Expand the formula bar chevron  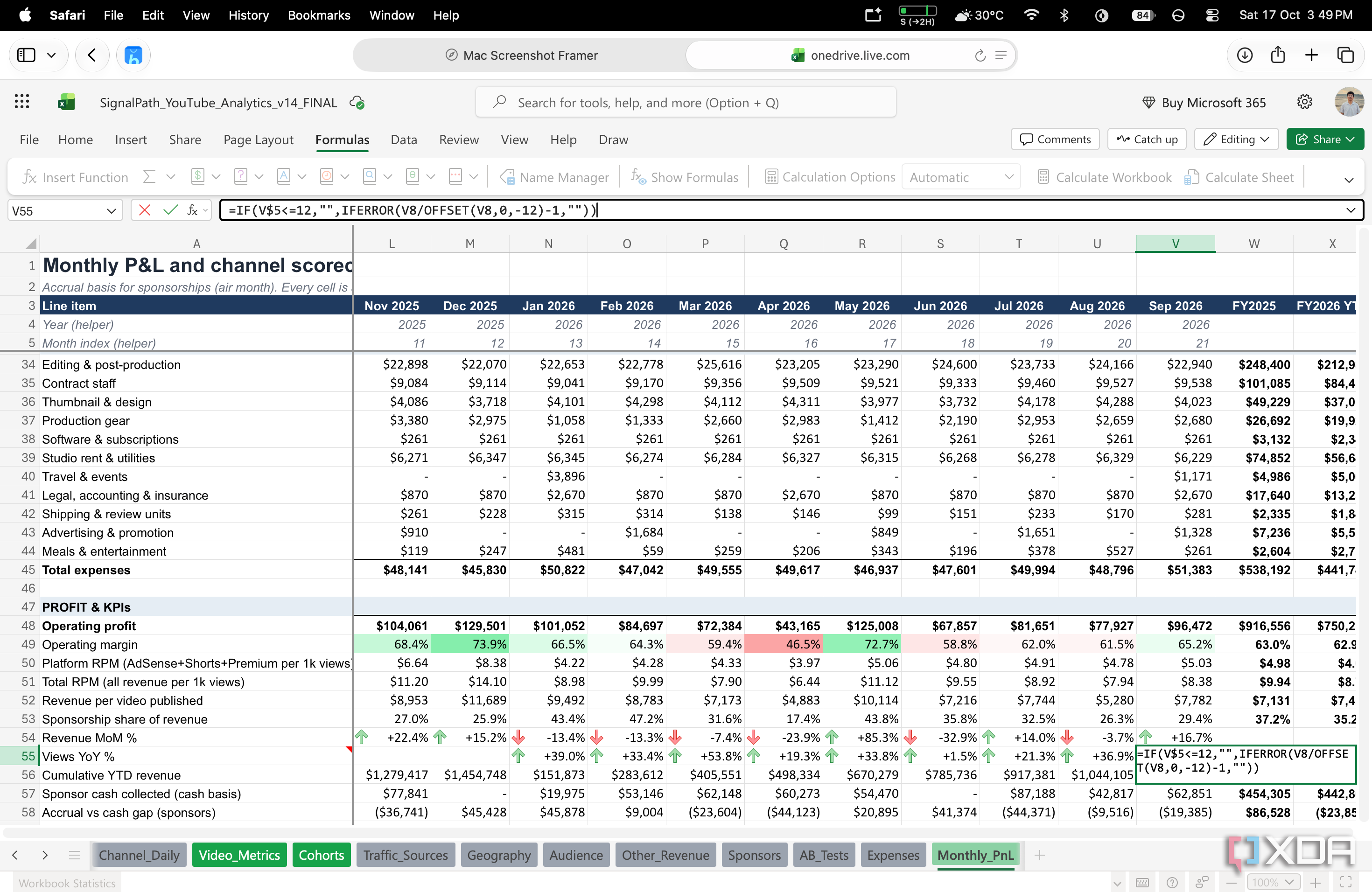pyautogui.click(x=1351, y=210)
